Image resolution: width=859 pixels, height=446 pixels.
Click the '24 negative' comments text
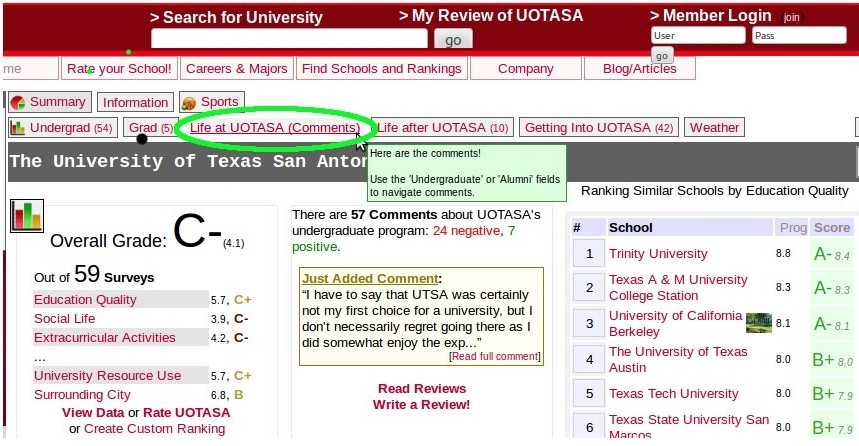(467, 231)
